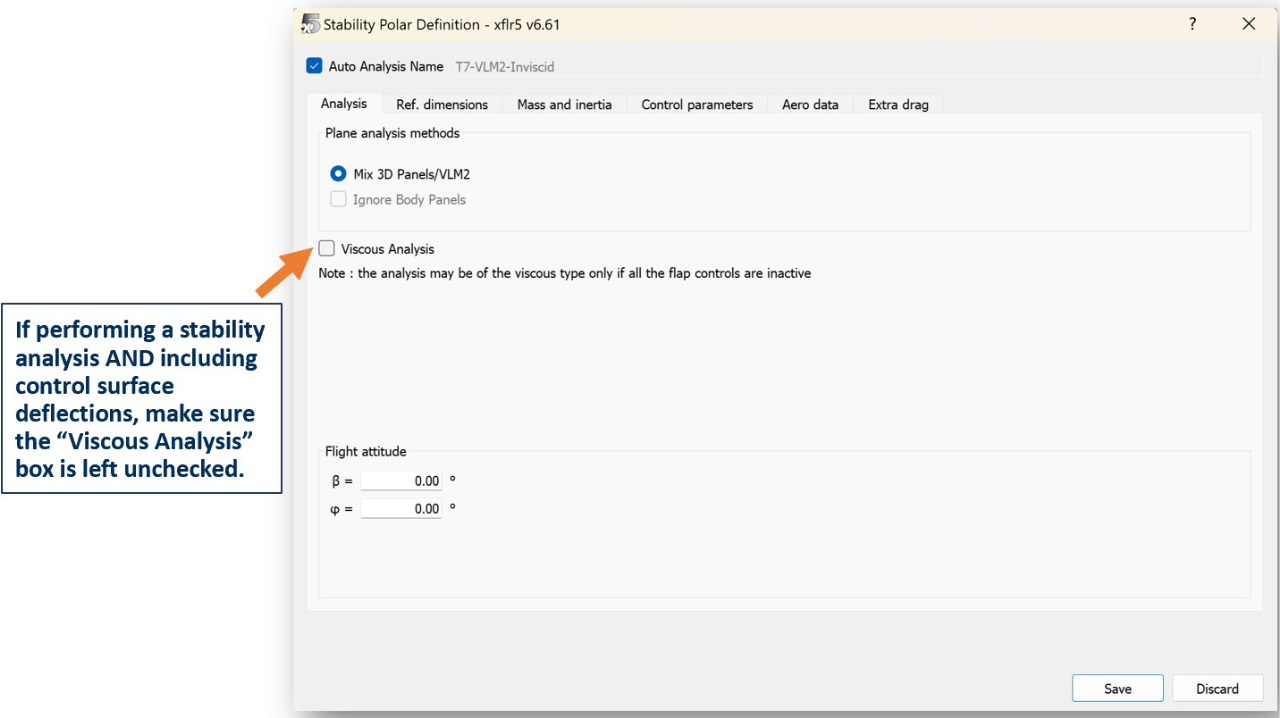Switch to the Aero data tab

pos(810,104)
